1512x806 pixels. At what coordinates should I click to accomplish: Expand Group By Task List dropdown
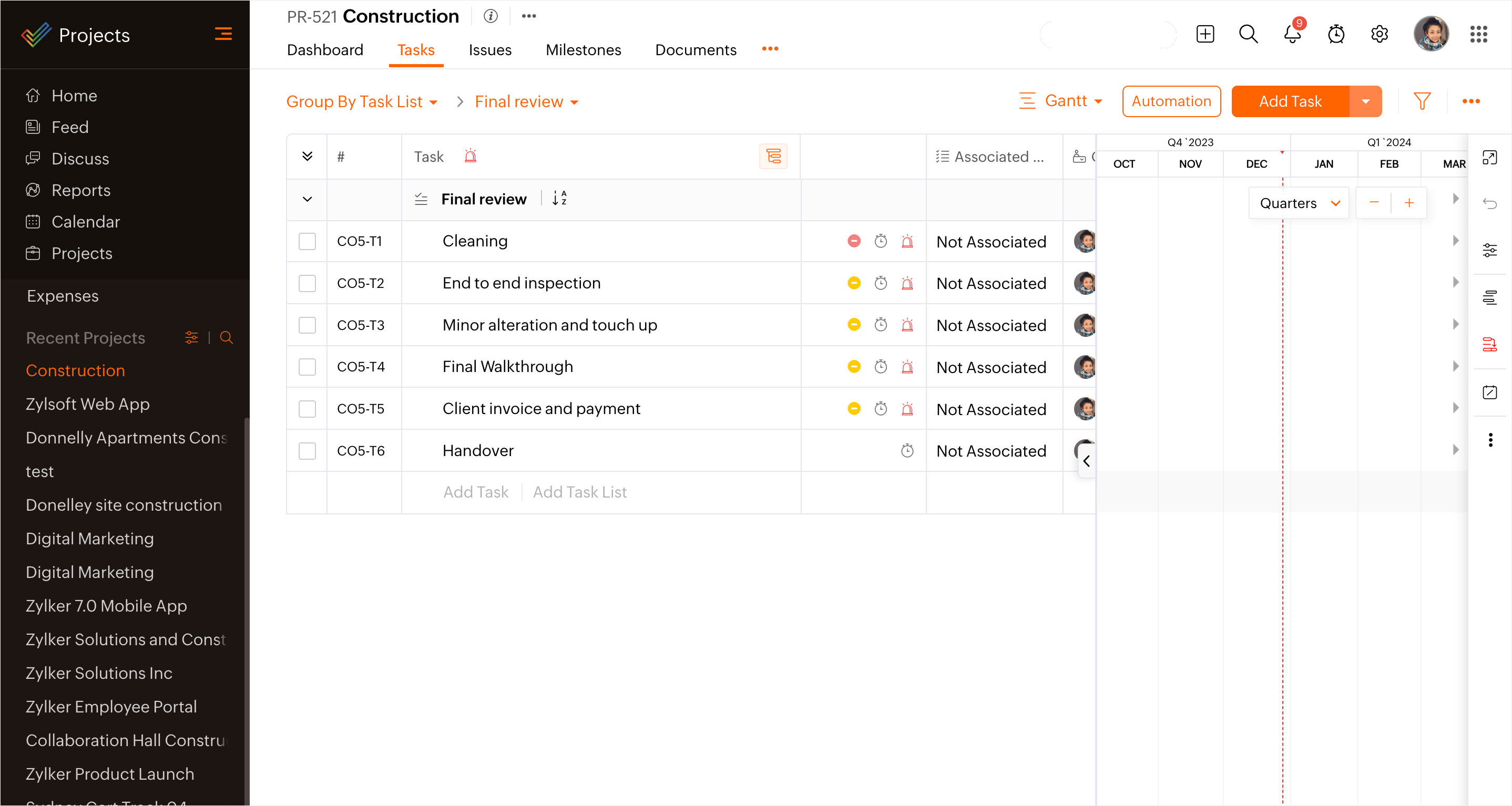[x=362, y=102]
